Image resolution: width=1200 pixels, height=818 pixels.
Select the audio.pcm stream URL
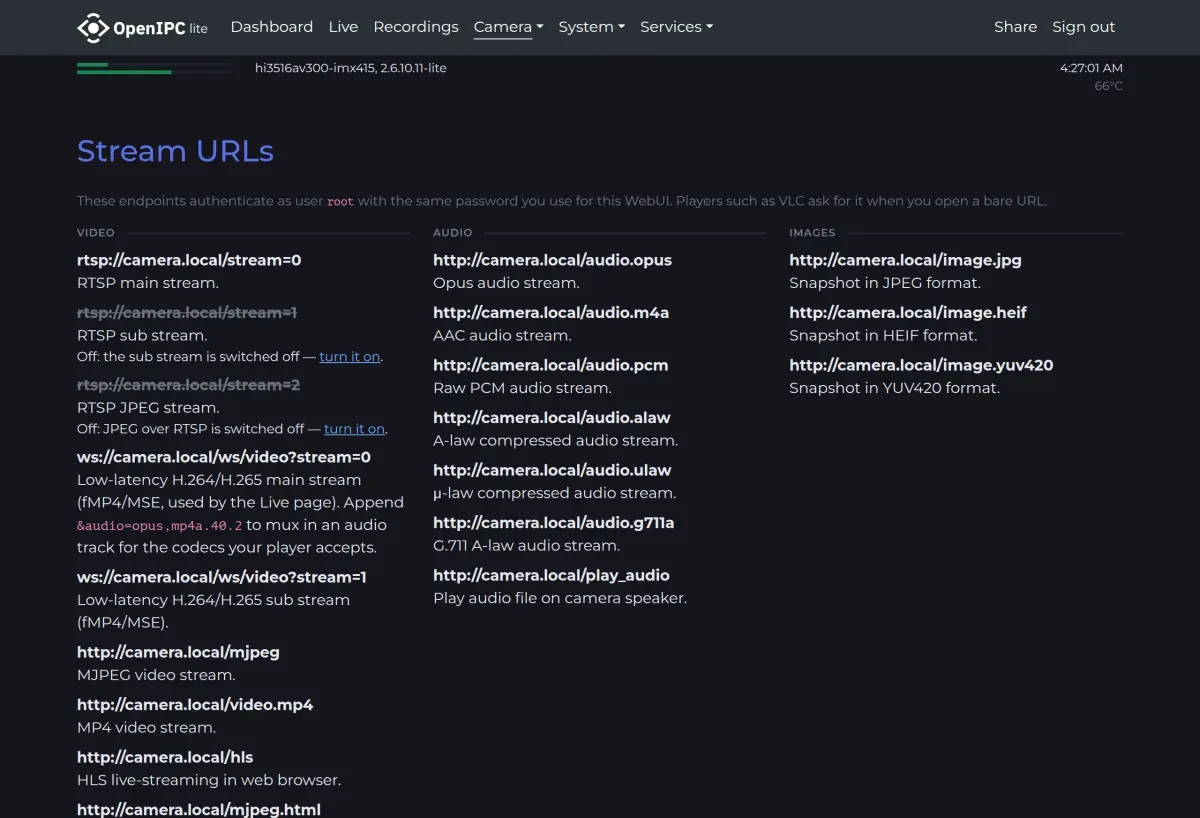pyautogui.click(x=550, y=365)
